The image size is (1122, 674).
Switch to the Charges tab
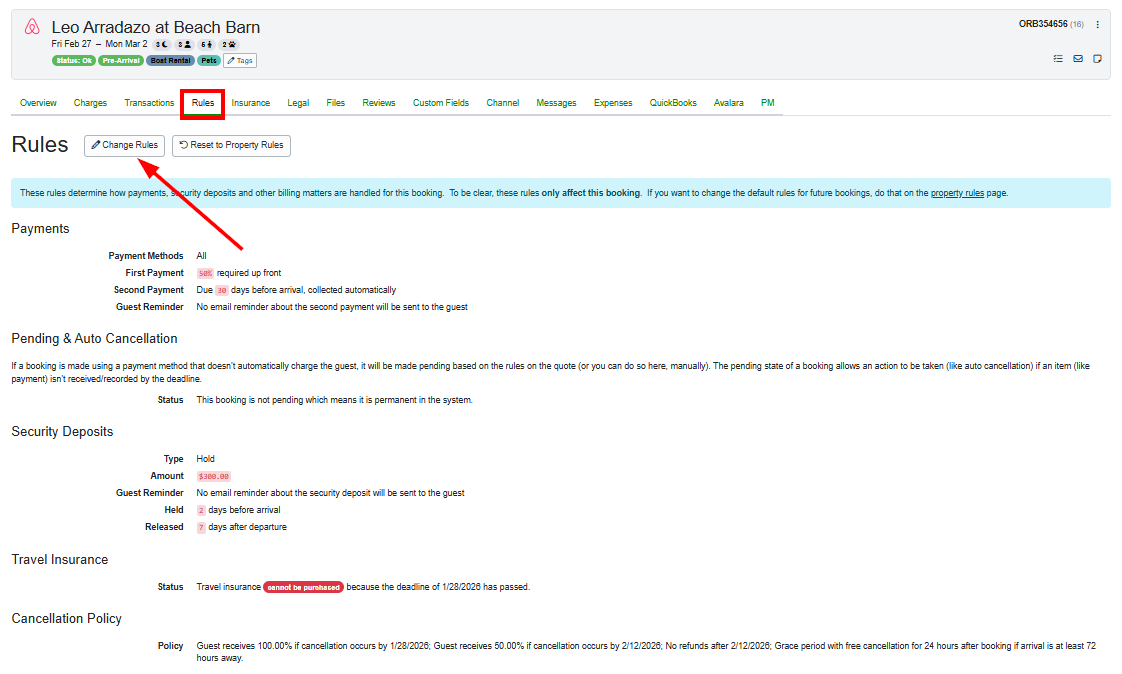[90, 102]
